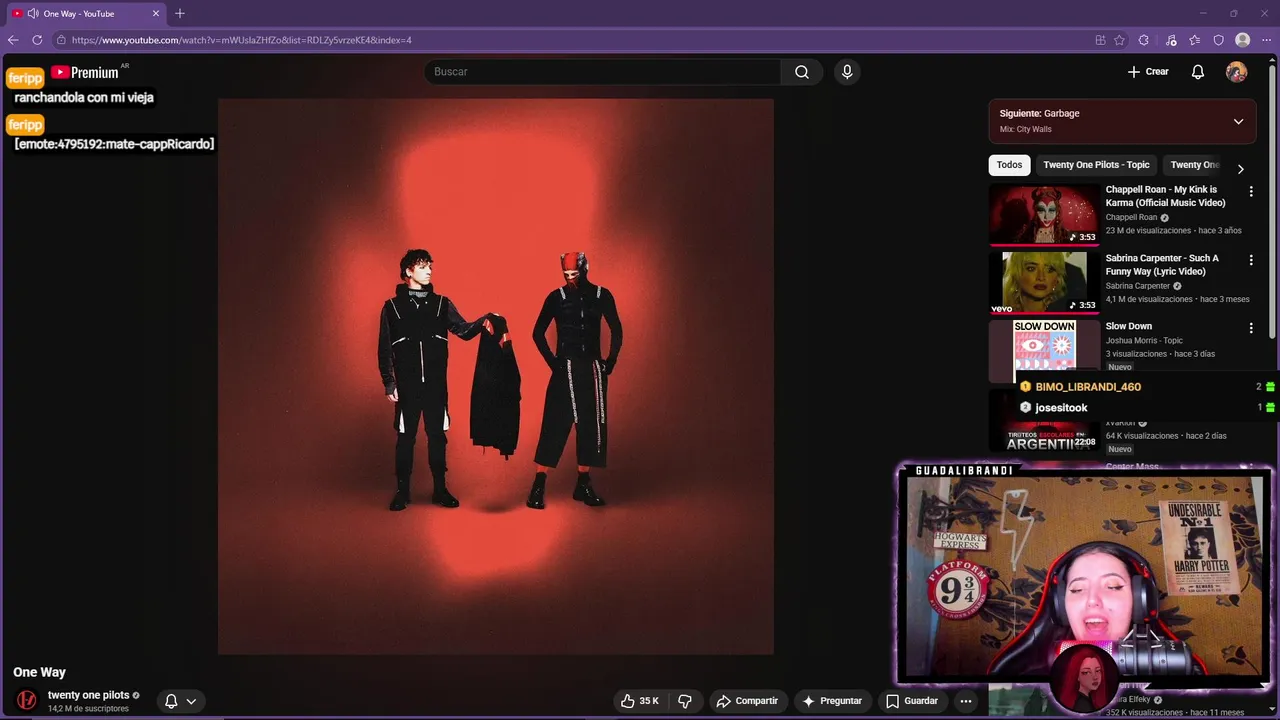The image size is (1280, 720).
Task: Click the Mix: City Walls queue subtitle
Action: pos(1025,129)
